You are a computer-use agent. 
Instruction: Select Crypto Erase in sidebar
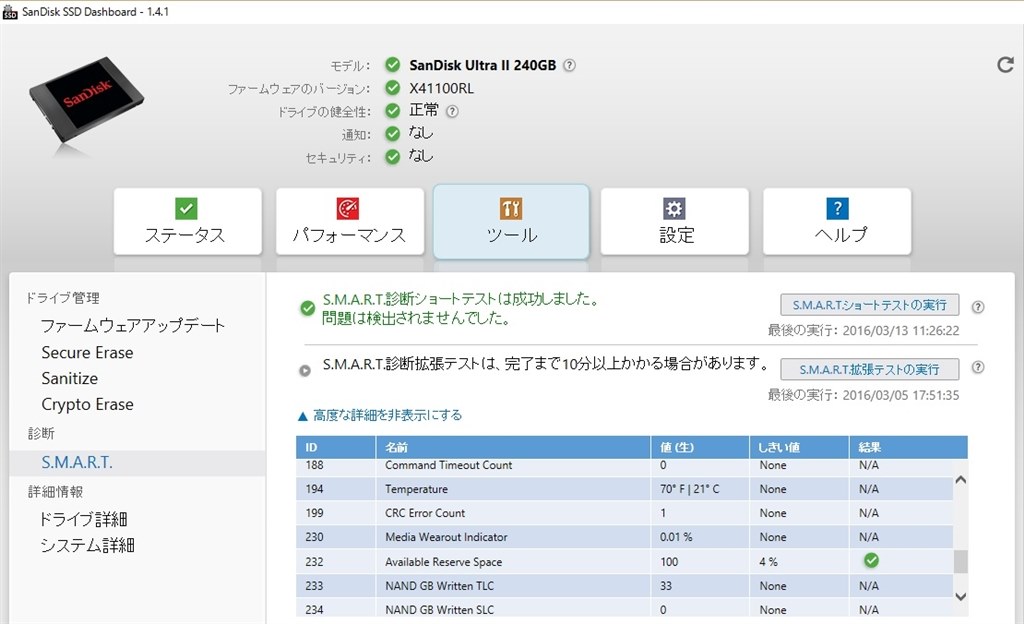pos(88,405)
